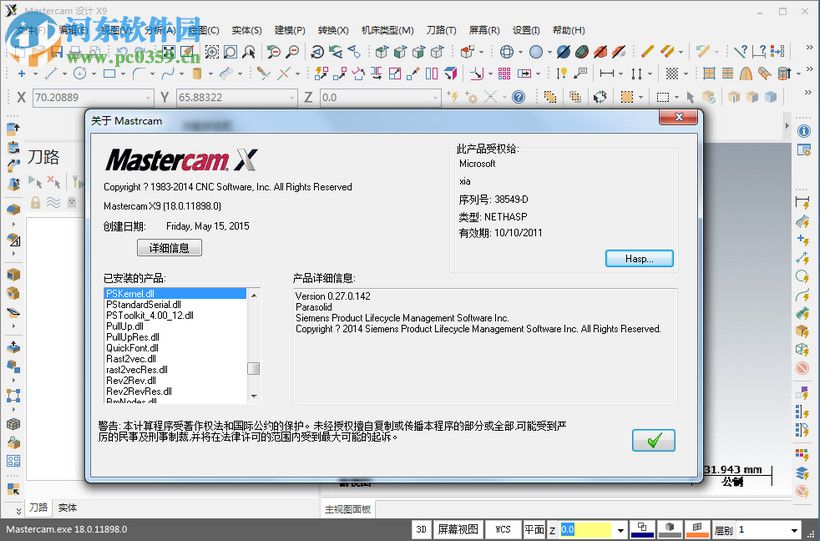Click the analyze distance ruler question icon
The image size is (820, 541).
click(759, 51)
